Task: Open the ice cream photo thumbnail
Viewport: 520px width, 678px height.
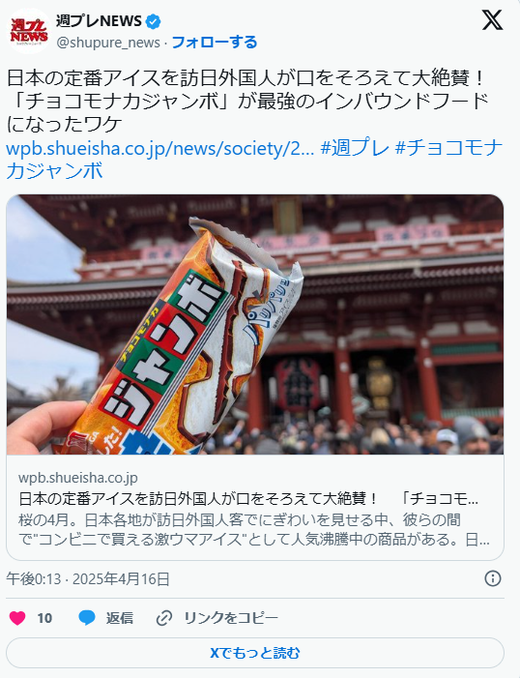Action: tap(255, 324)
